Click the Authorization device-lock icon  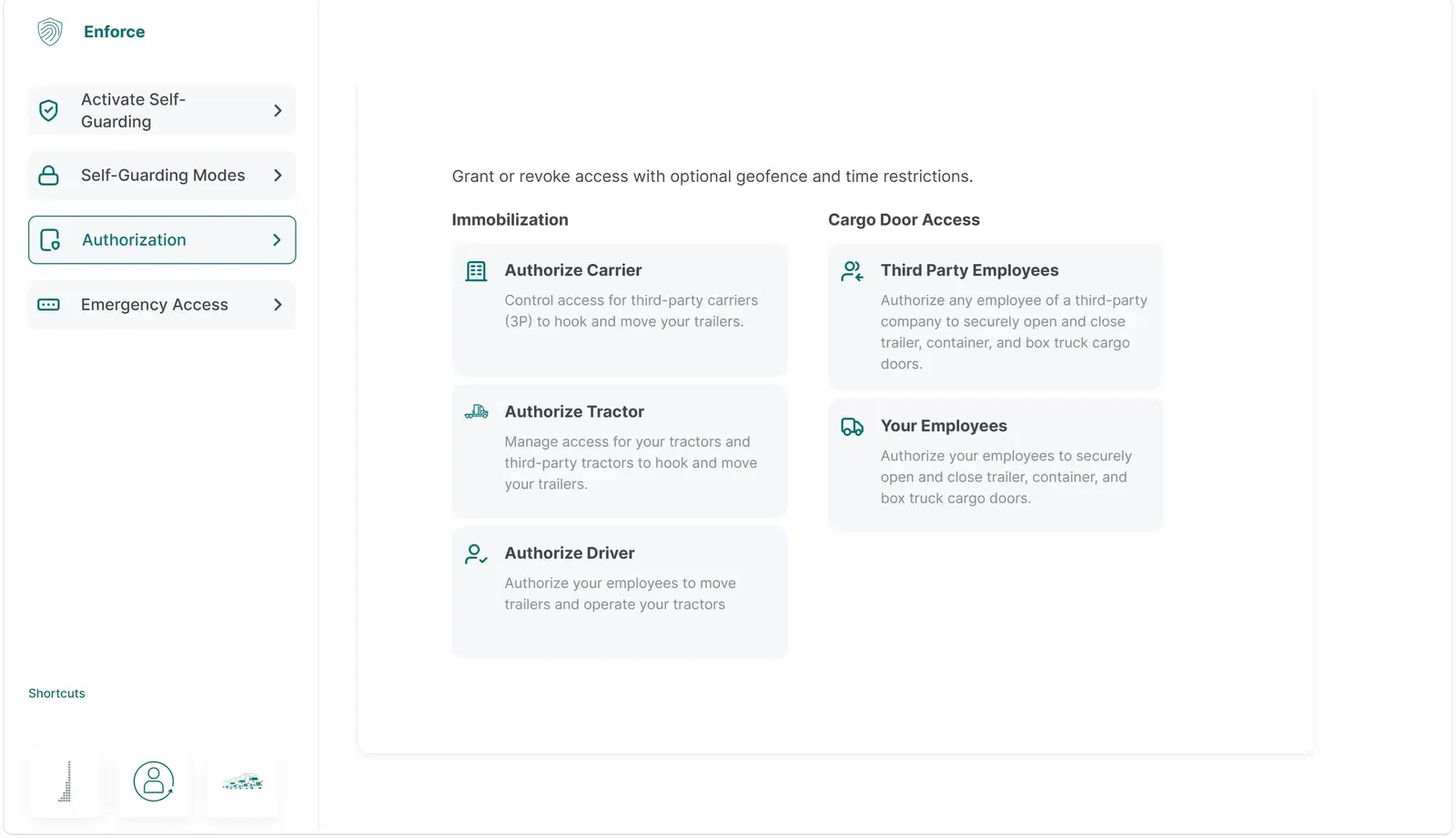pyautogui.click(x=50, y=240)
